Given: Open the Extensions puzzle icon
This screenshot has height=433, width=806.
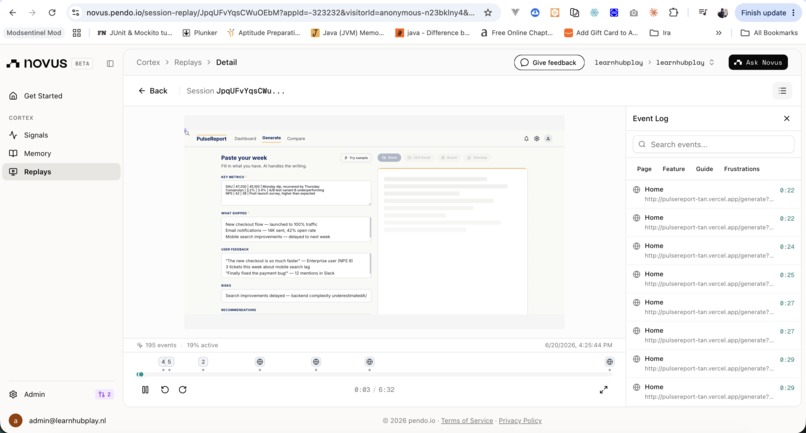Looking at the screenshot, I should tap(673, 12).
